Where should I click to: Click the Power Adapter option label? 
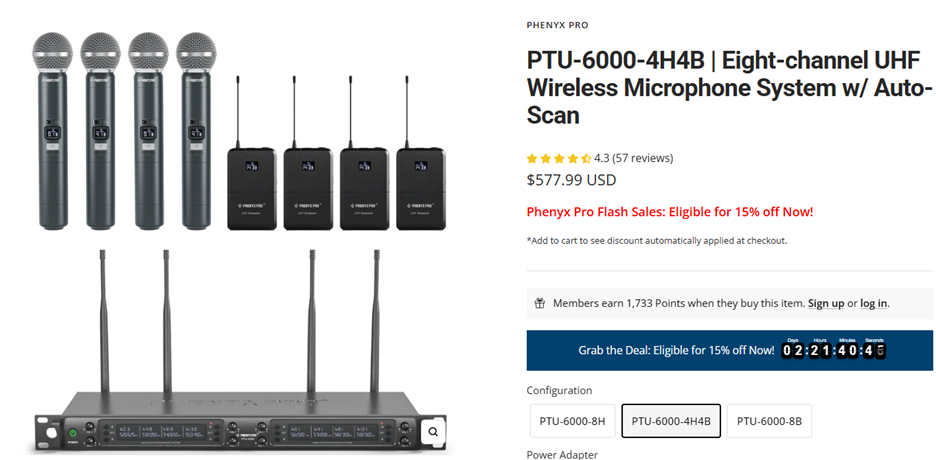click(x=562, y=454)
